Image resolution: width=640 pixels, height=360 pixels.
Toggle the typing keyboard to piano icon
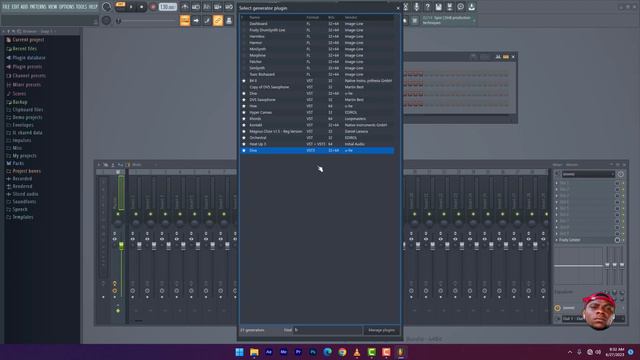[185, 20]
